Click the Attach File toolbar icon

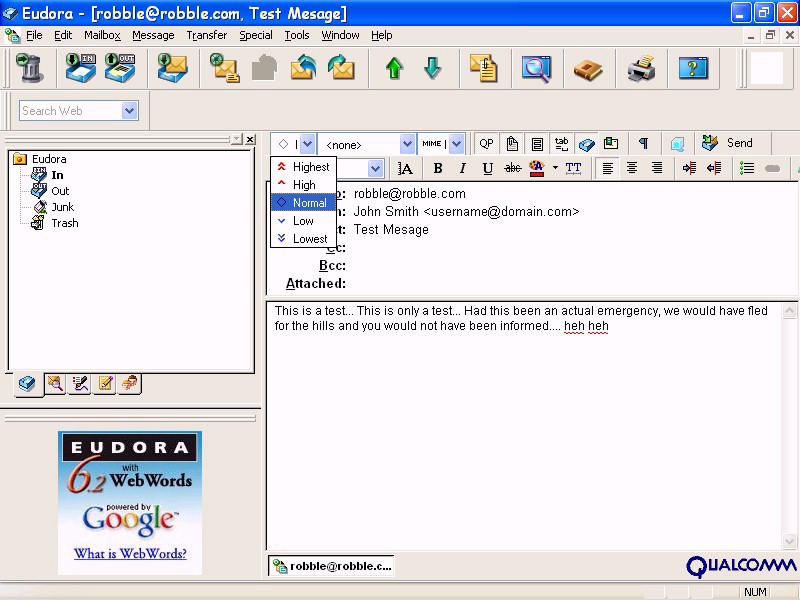click(484, 68)
